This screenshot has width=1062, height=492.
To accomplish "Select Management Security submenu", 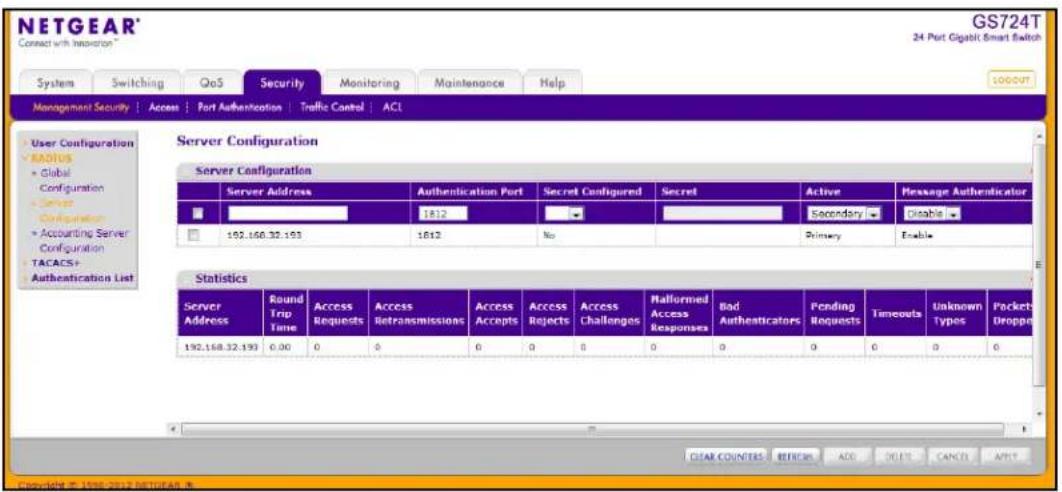I will coord(81,107).
